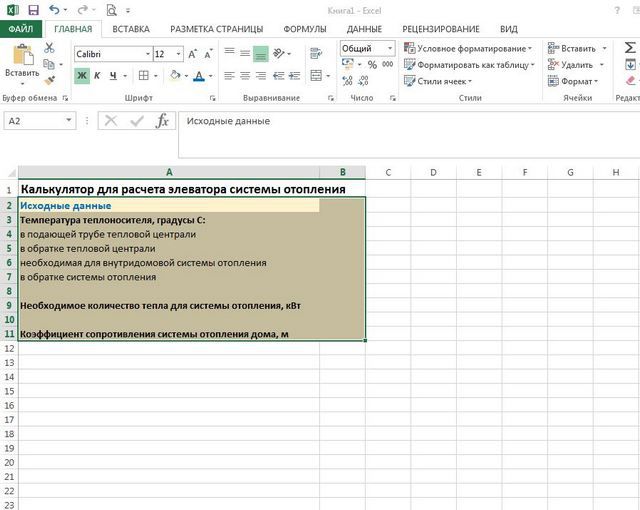Viewport: 640px width, 510px height.
Task: Toggle Italic formatting (К)
Action: click(98, 75)
